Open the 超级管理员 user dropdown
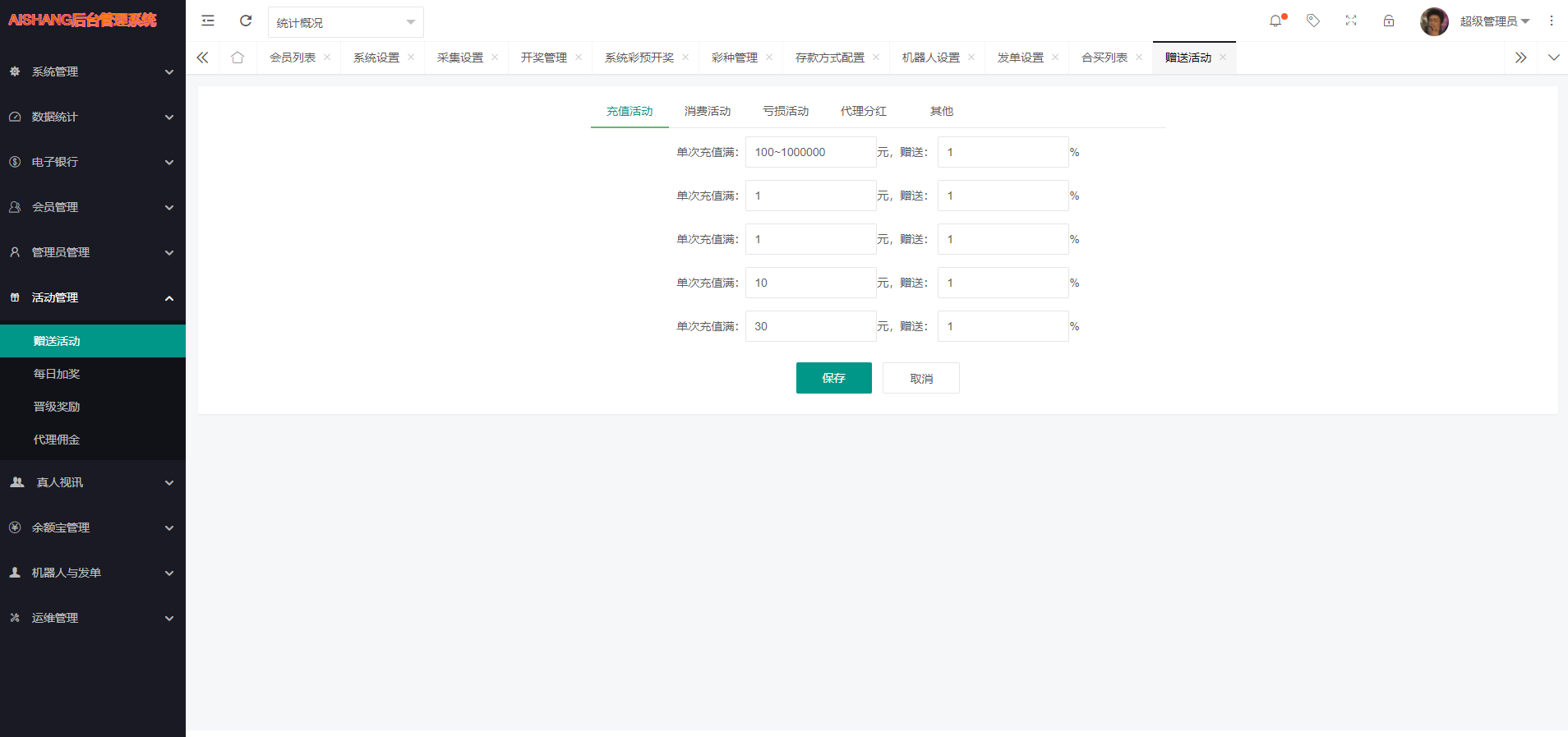1568x737 pixels. point(1493,21)
